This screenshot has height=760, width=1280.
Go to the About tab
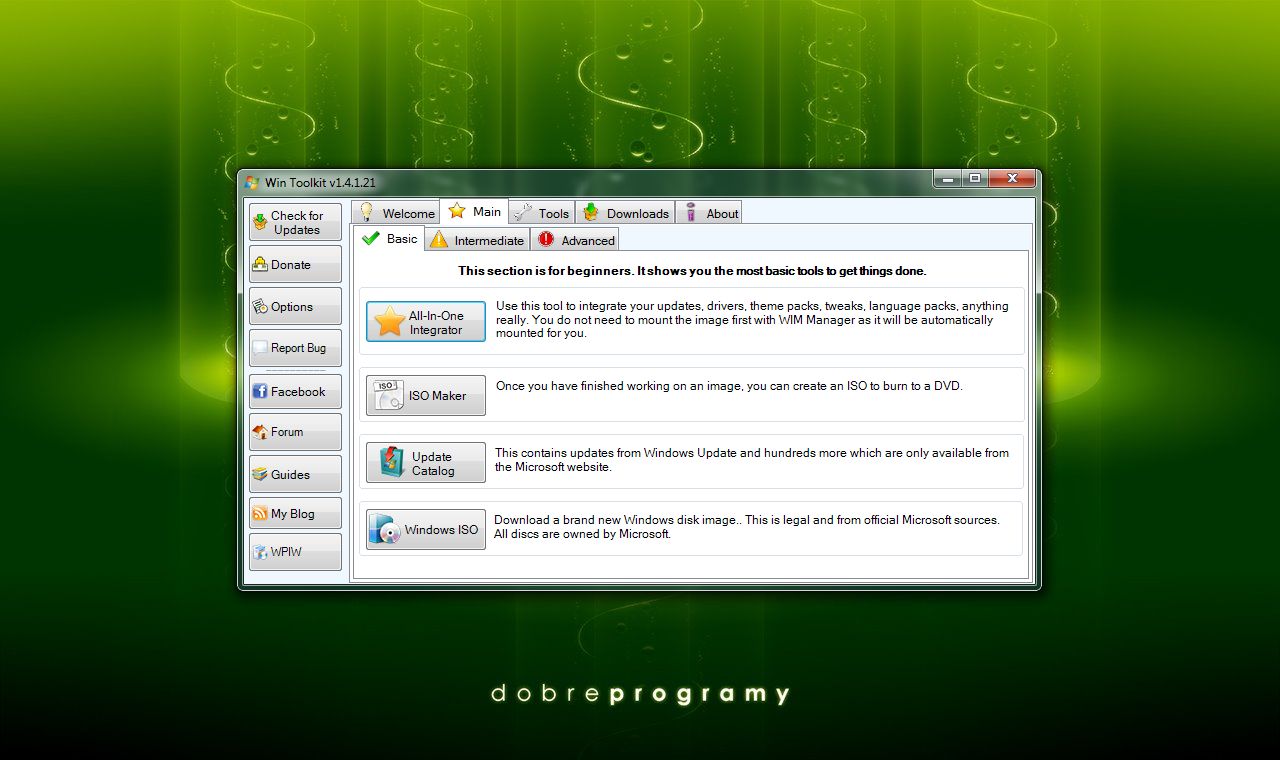tap(709, 212)
